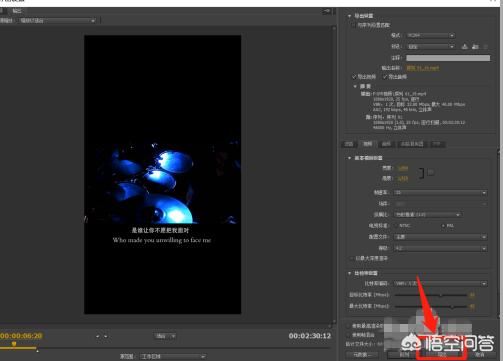Click the Comments input field
The image size is (503, 361).
pos(448,58)
